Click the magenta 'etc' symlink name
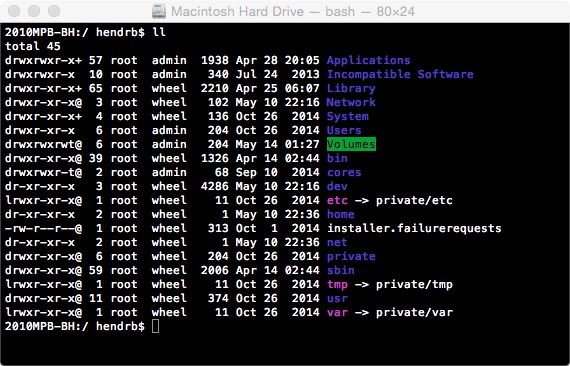Image resolution: width=570 pixels, height=366 pixels. (337, 200)
